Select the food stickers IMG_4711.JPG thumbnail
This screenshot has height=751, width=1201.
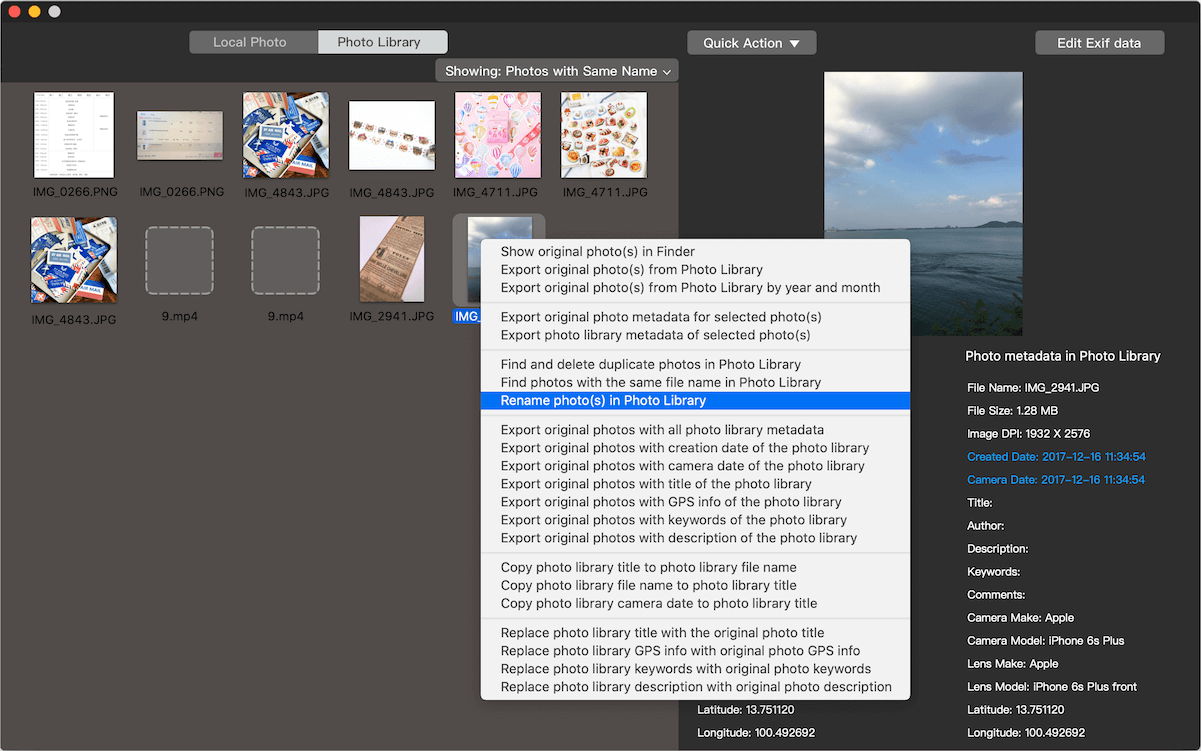tap(604, 135)
